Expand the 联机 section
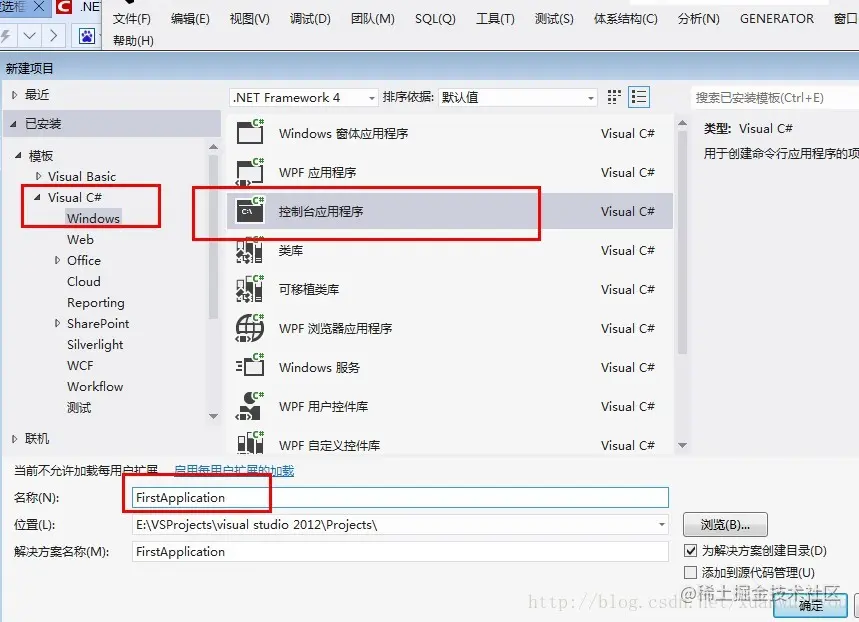 [x=15, y=438]
